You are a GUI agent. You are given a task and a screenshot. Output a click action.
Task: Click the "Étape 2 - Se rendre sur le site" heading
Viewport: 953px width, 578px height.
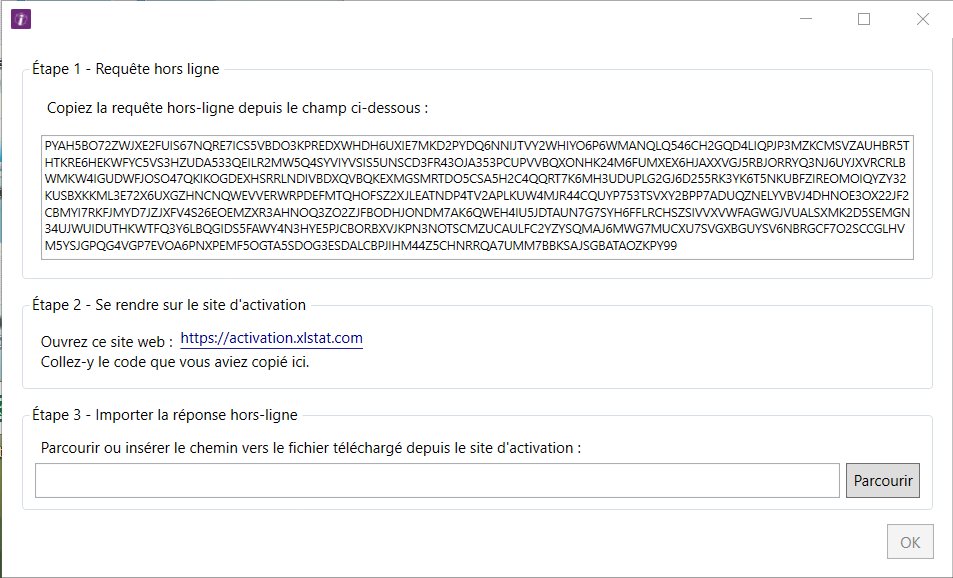(169, 305)
